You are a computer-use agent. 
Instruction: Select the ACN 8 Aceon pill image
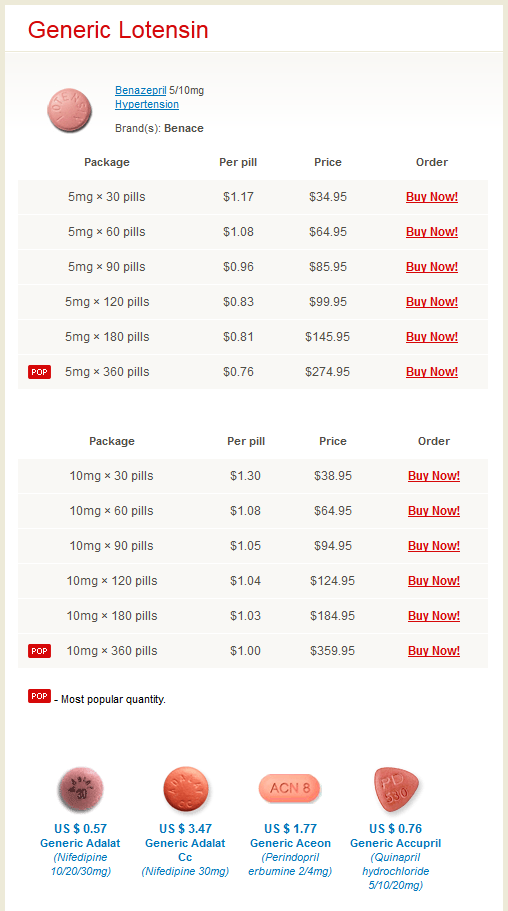tap(289, 788)
